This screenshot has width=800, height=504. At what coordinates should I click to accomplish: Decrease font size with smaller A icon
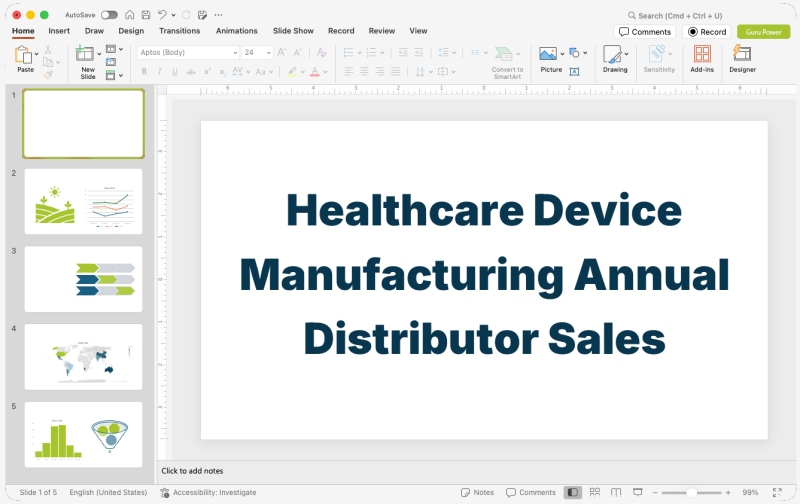pyautogui.click(x=298, y=52)
